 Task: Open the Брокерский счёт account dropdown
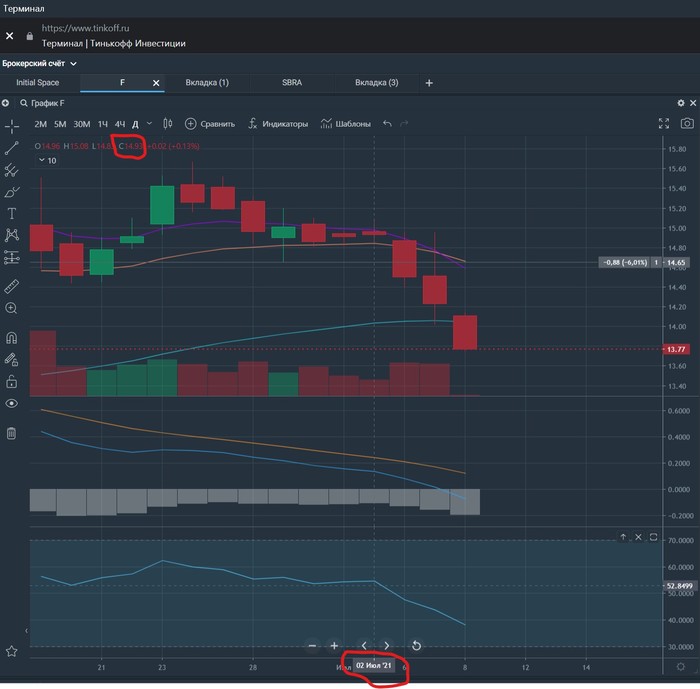pyautogui.click(x=39, y=63)
